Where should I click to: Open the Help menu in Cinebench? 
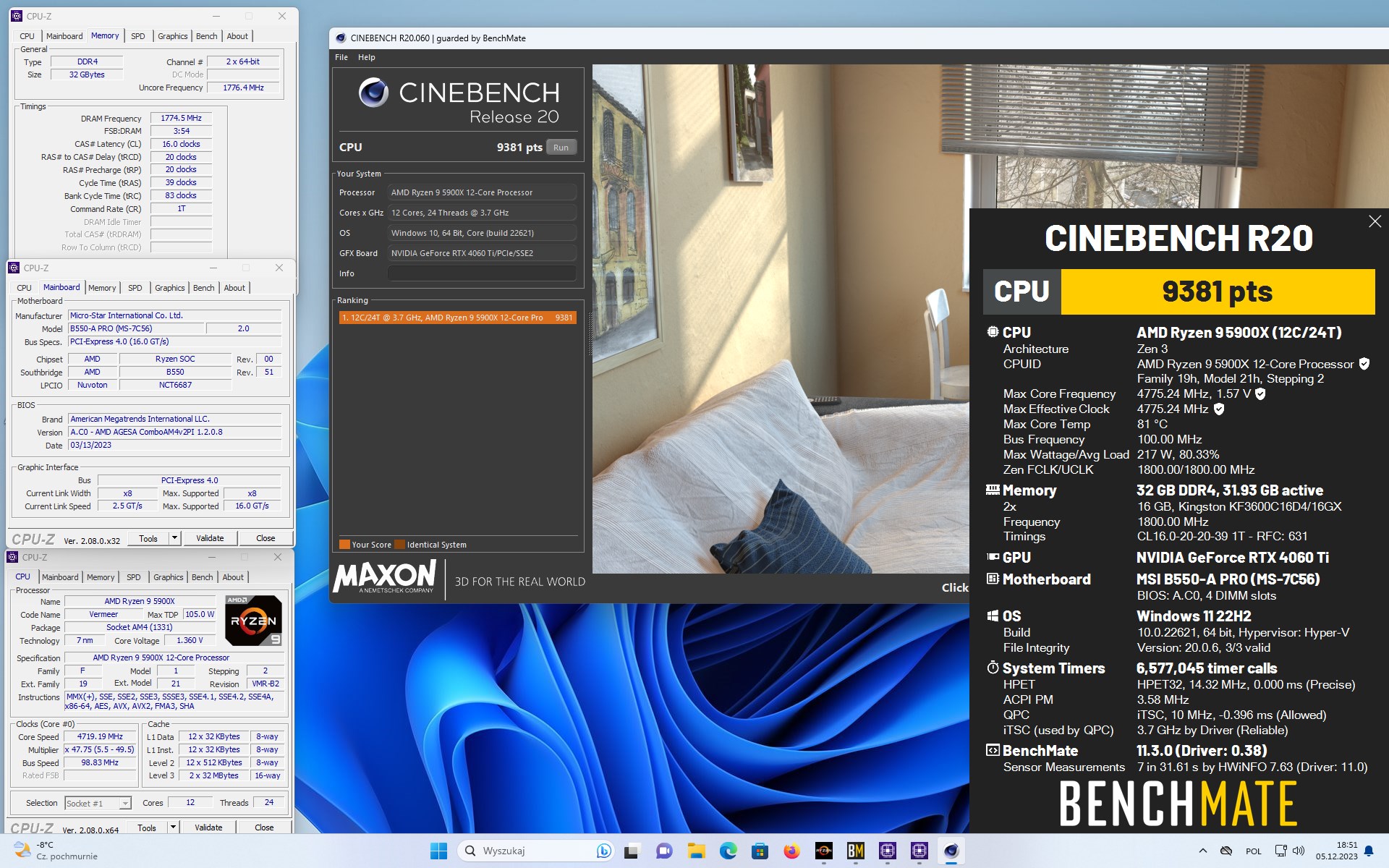(367, 57)
